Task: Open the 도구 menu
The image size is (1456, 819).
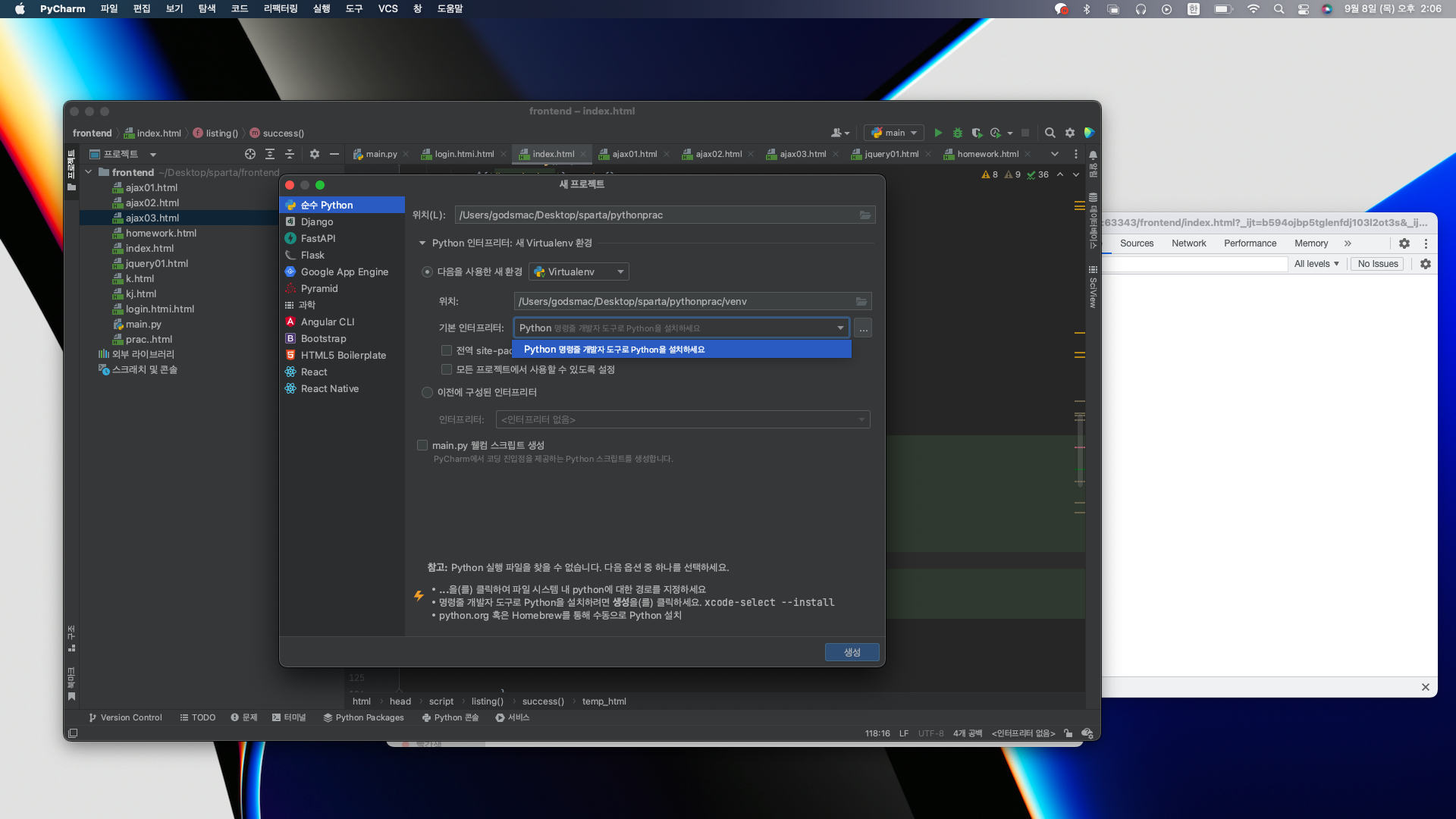Action: click(x=354, y=9)
